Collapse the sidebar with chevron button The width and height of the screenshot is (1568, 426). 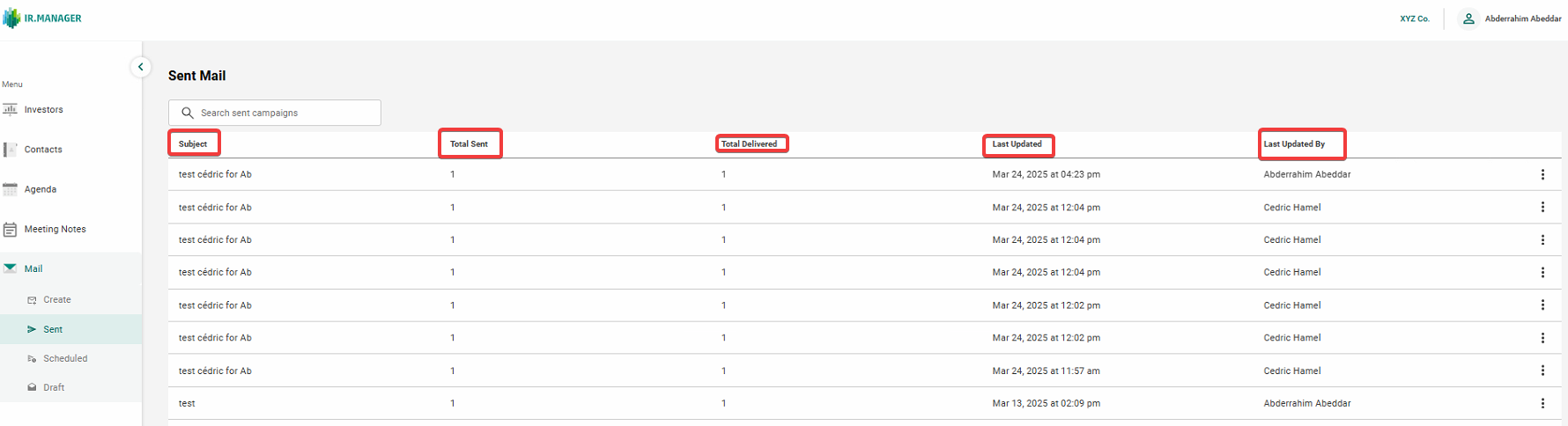point(140,67)
